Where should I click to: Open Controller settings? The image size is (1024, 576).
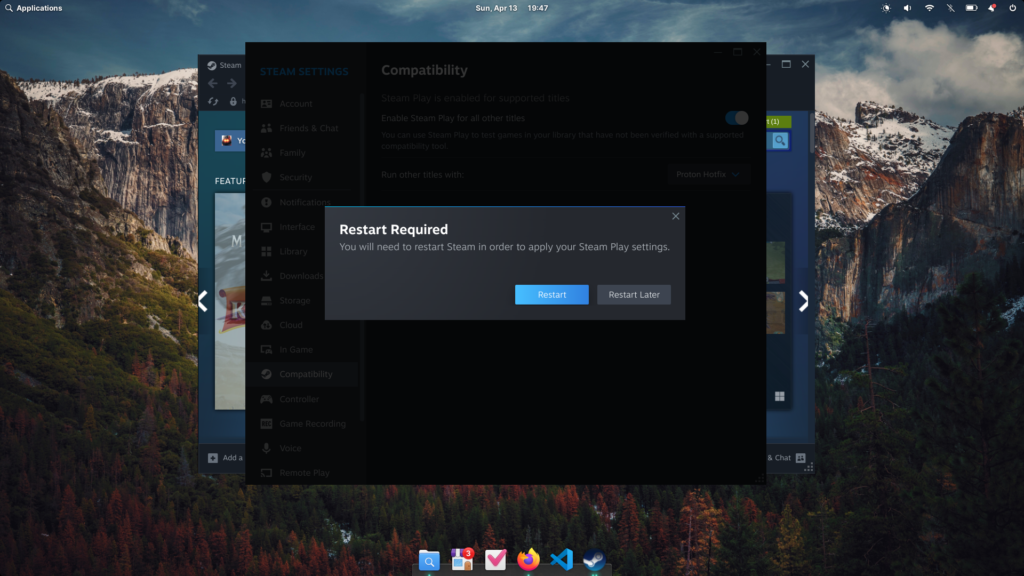304,399
